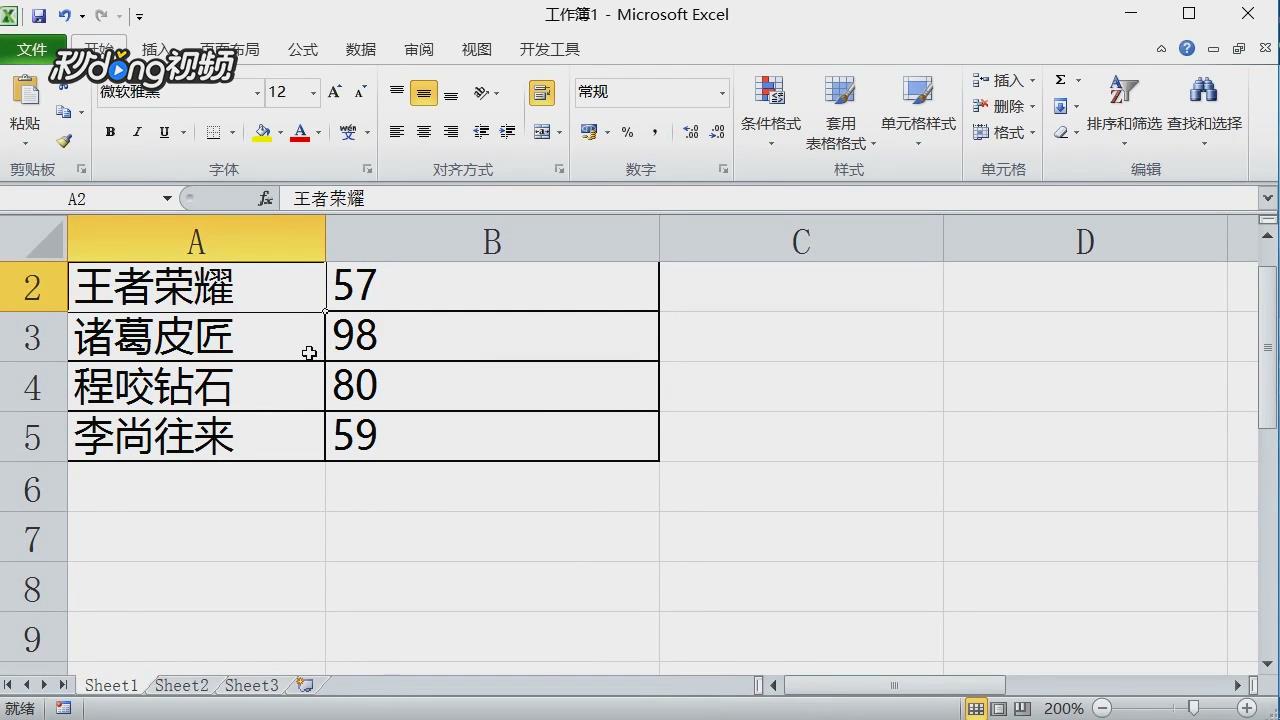Open Format as Table (套用表格格式)
This screenshot has height=720, width=1280.
point(841,112)
